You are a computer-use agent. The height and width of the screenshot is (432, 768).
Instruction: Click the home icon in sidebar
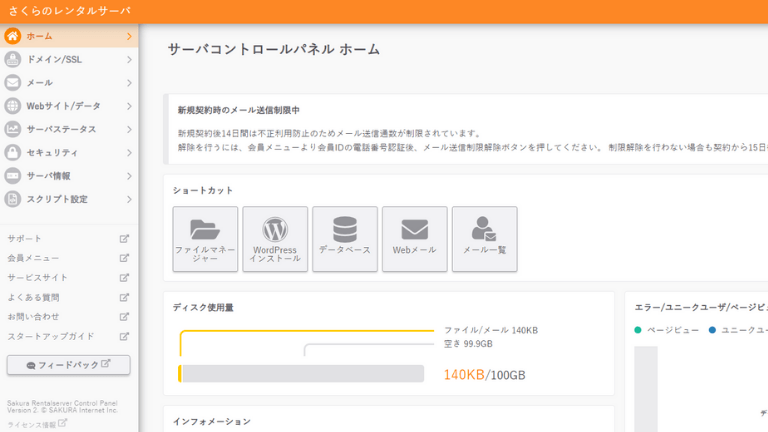[13, 36]
